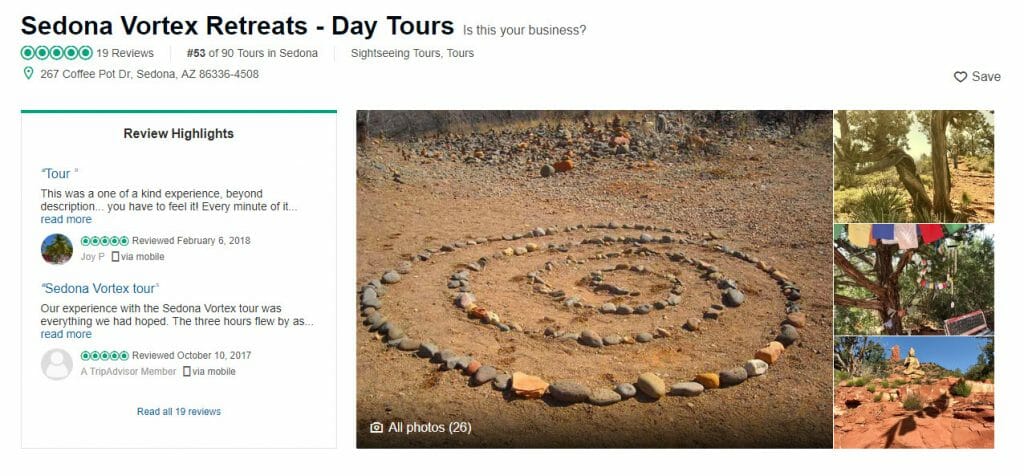Open the twisted juniper tree thumbnail
Image resolution: width=1024 pixels, height=476 pixels.
914,167
